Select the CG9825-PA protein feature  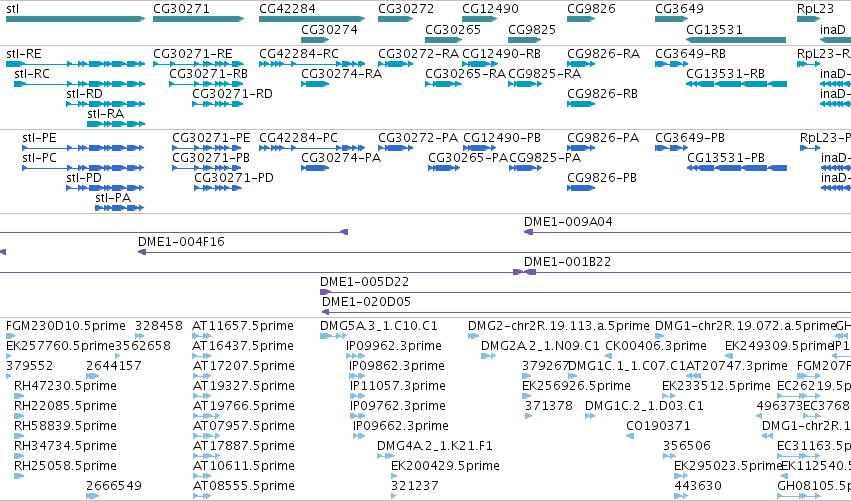pyautogui.click(x=525, y=168)
